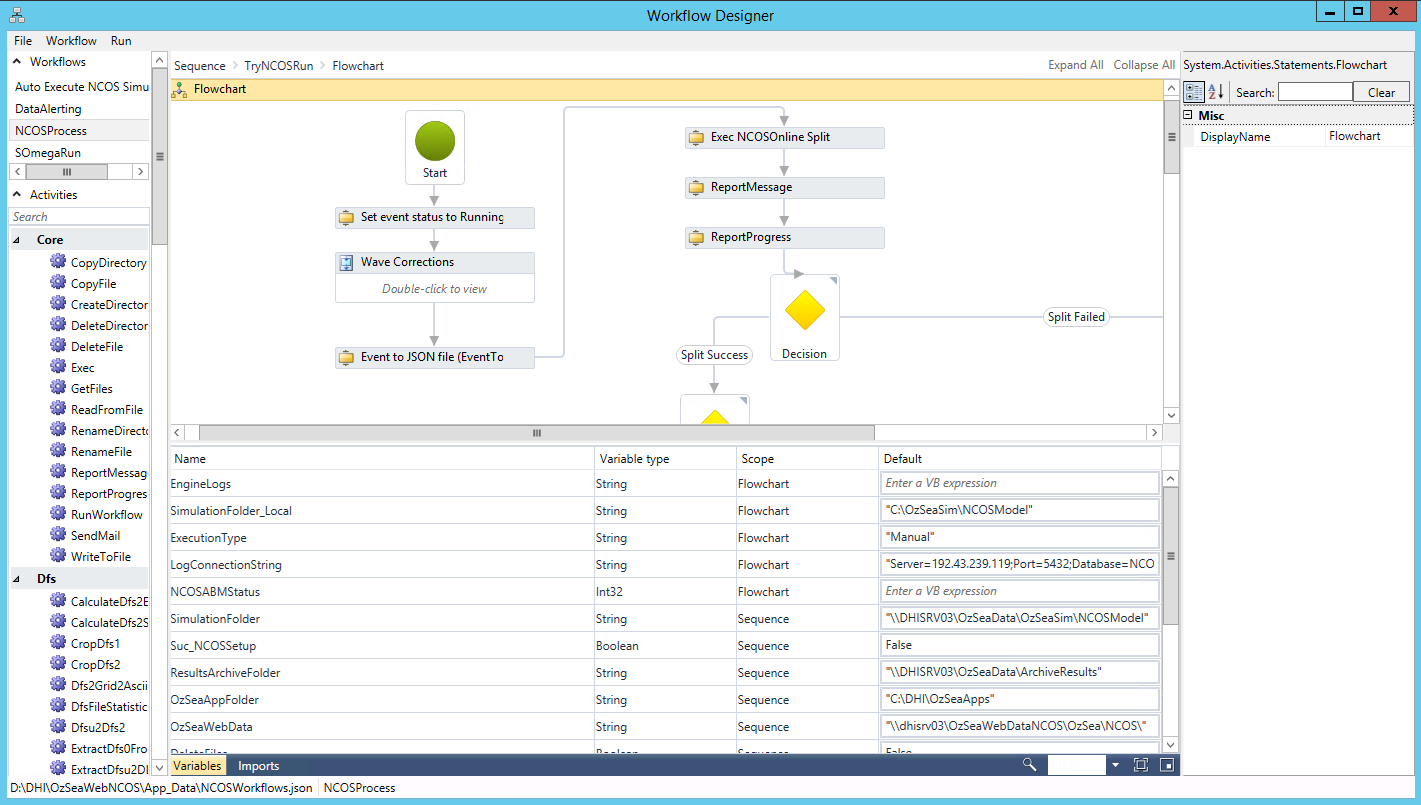Image resolution: width=1421 pixels, height=805 pixels.
Task: Click the GetFiles activity gear icon
Action: pyautogui.click(x=58, y=388)
